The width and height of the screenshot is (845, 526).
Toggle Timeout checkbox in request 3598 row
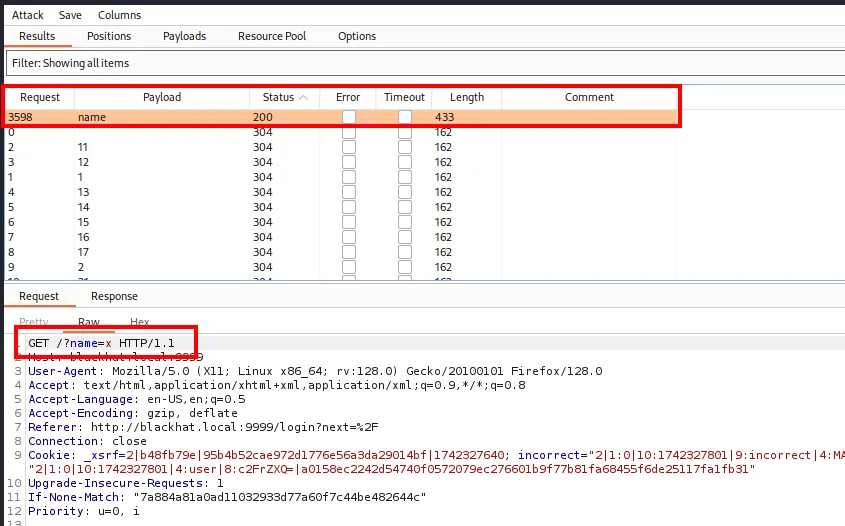tap(405, 117)
